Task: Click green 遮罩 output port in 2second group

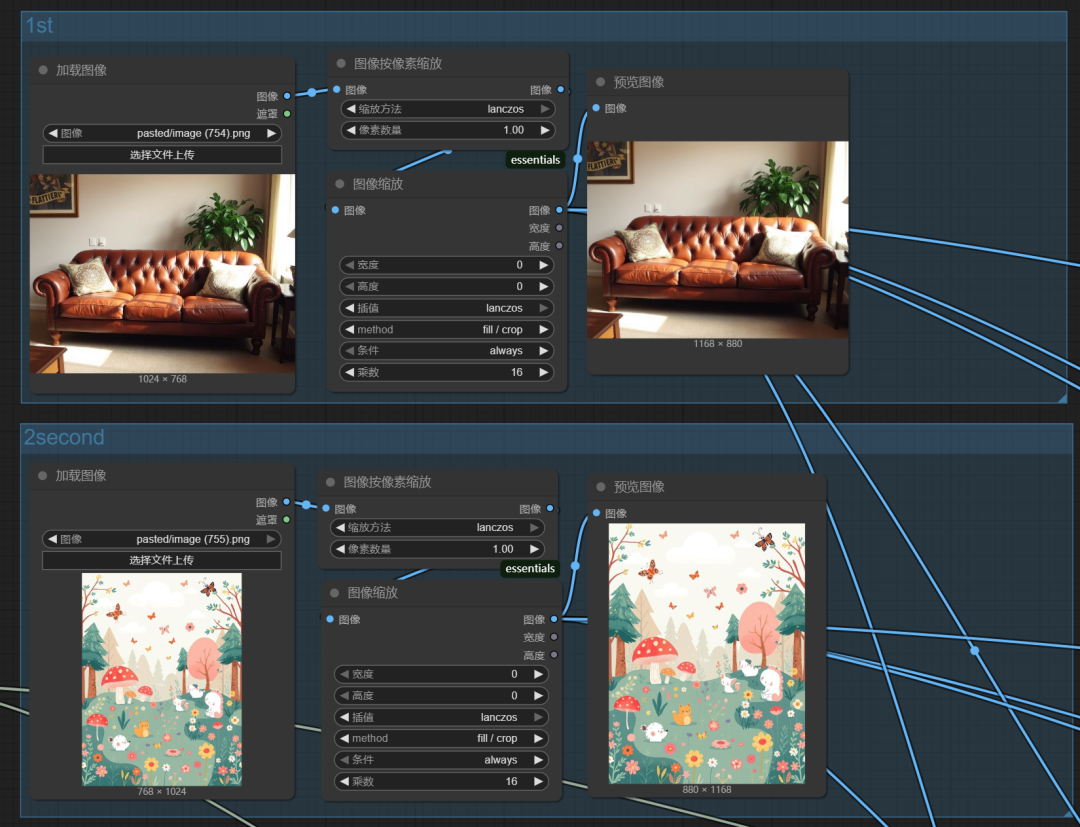Action: click(287, 520)
